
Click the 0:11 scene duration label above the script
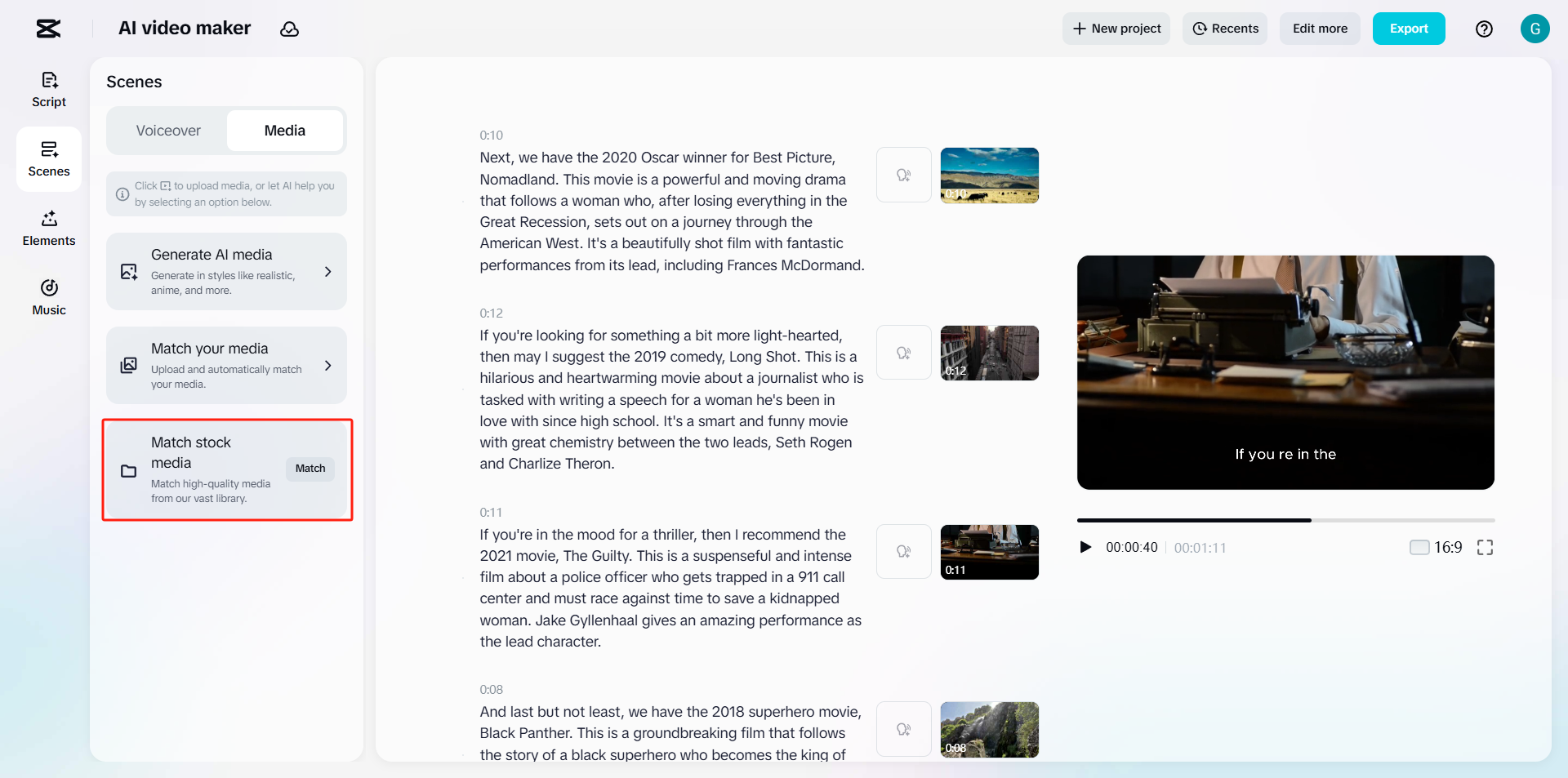tap(491, 512)
